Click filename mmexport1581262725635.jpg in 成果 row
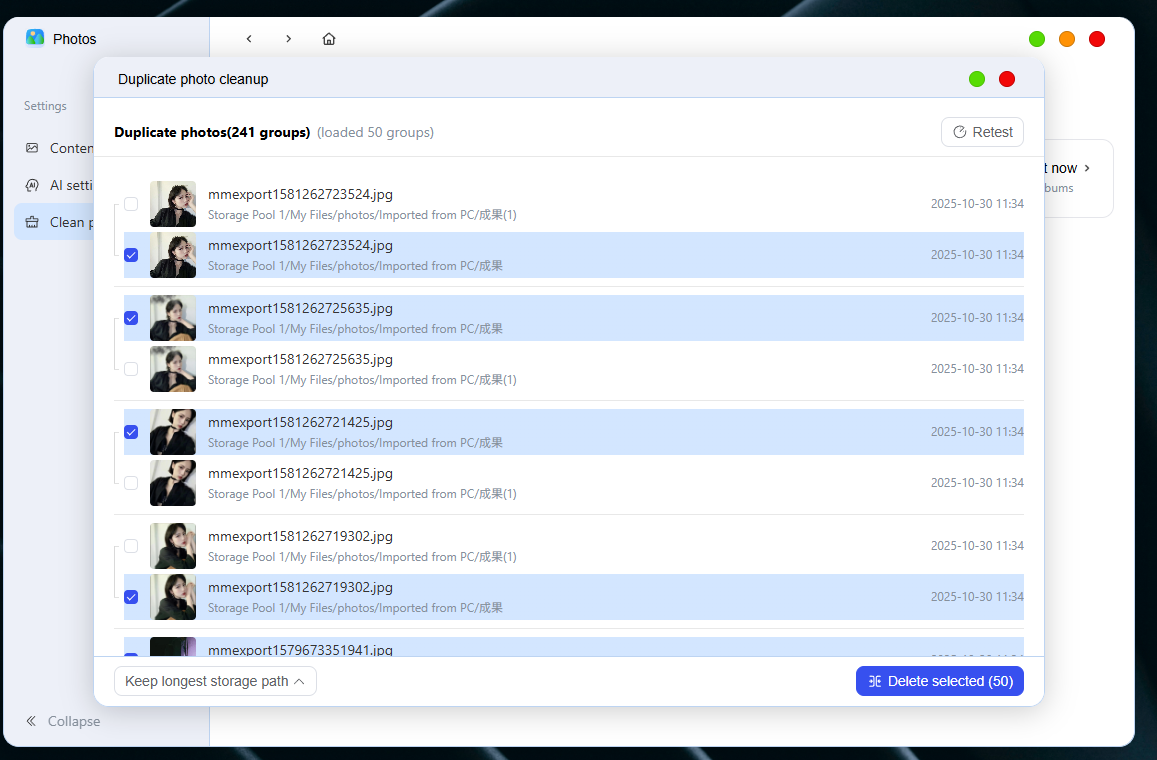The image size is (1157, 760). pyautogui.click(x=300, y=308)
